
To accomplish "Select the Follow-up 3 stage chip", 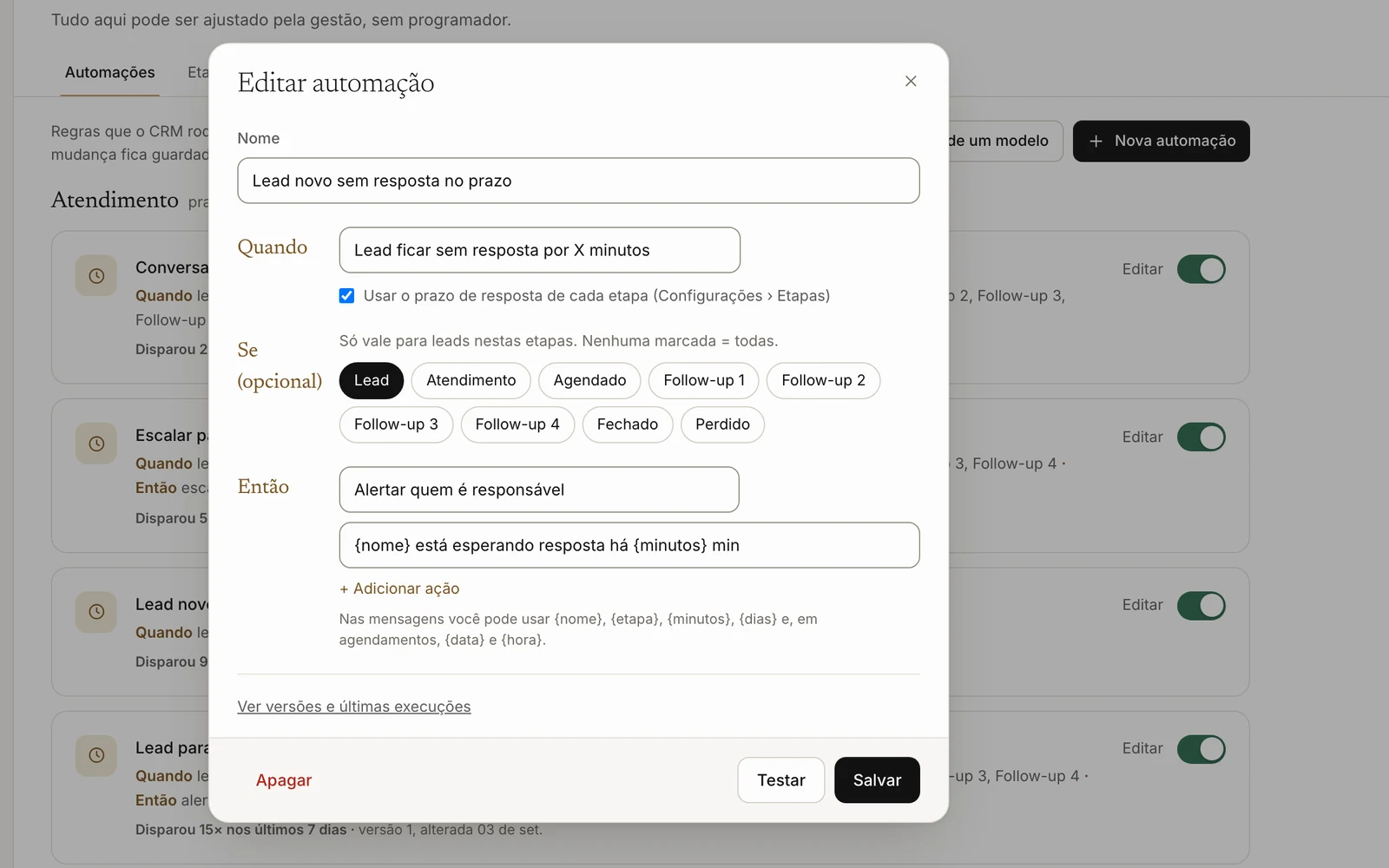I will click(396, 424).
